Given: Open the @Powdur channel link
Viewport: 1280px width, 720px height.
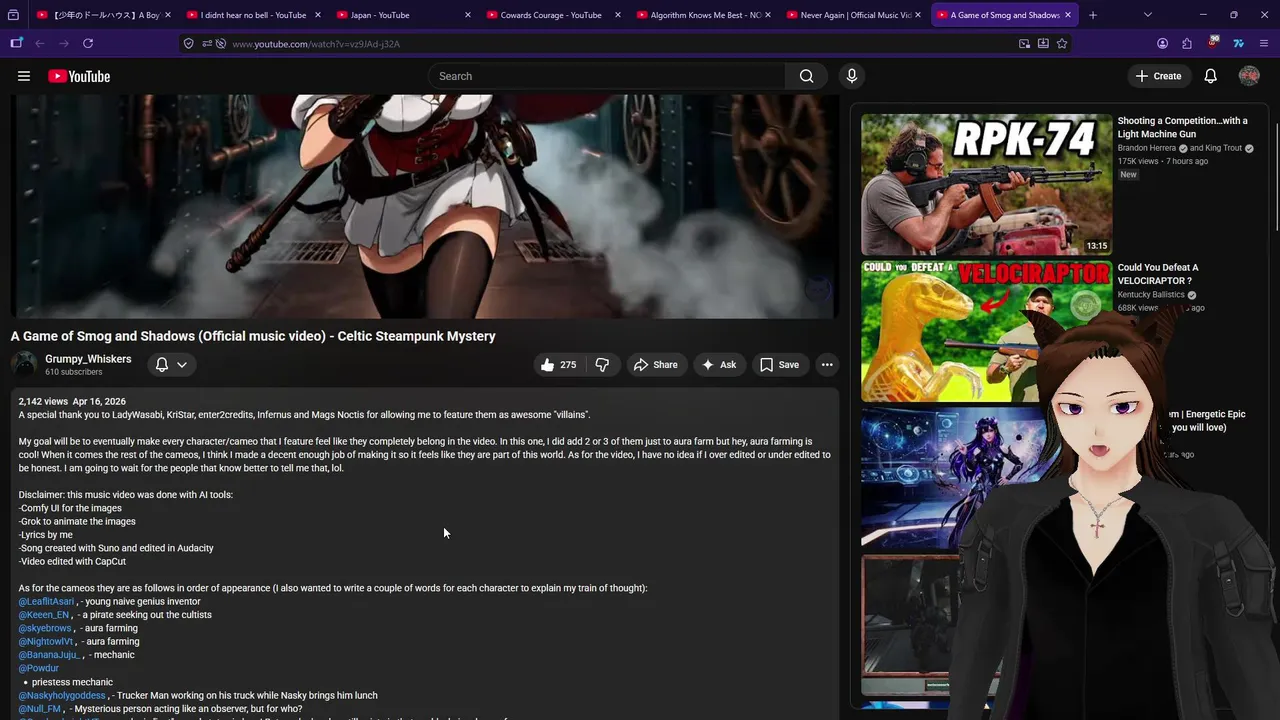Looking at the screenshot, I should pyautogui.click(x=39, y=668).
